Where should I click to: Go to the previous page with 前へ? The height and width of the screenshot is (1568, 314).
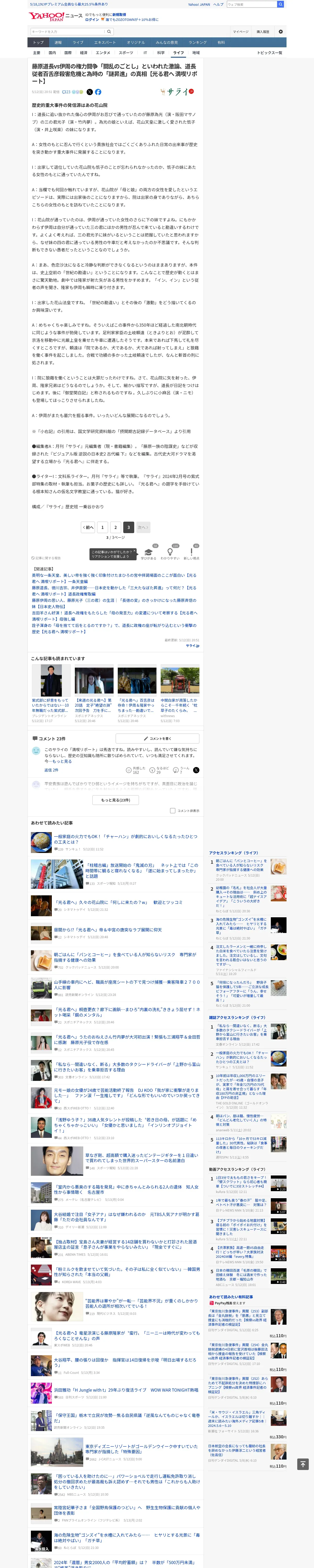[x=88, y=527]
